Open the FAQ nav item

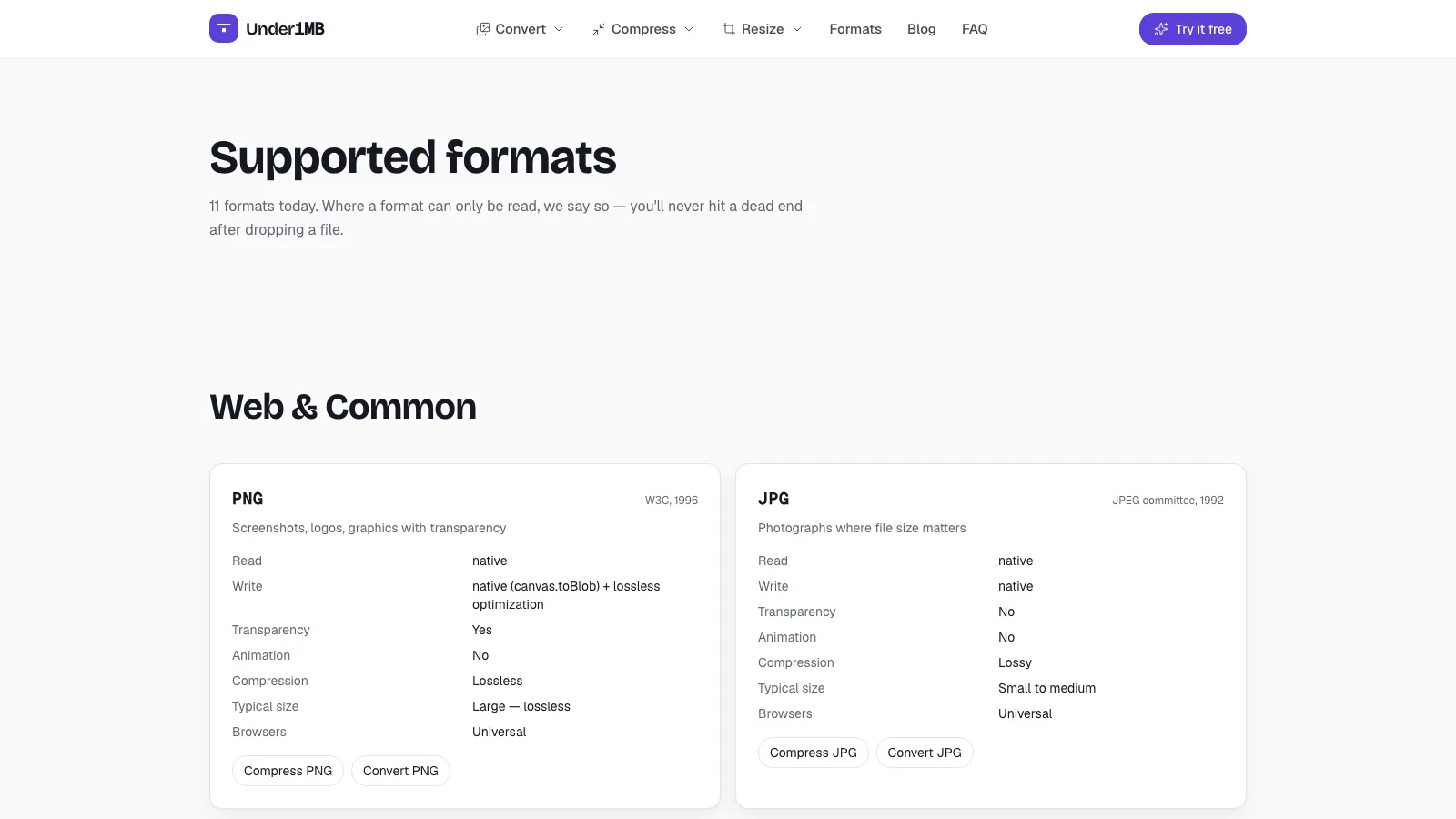(x=975, y=29)
